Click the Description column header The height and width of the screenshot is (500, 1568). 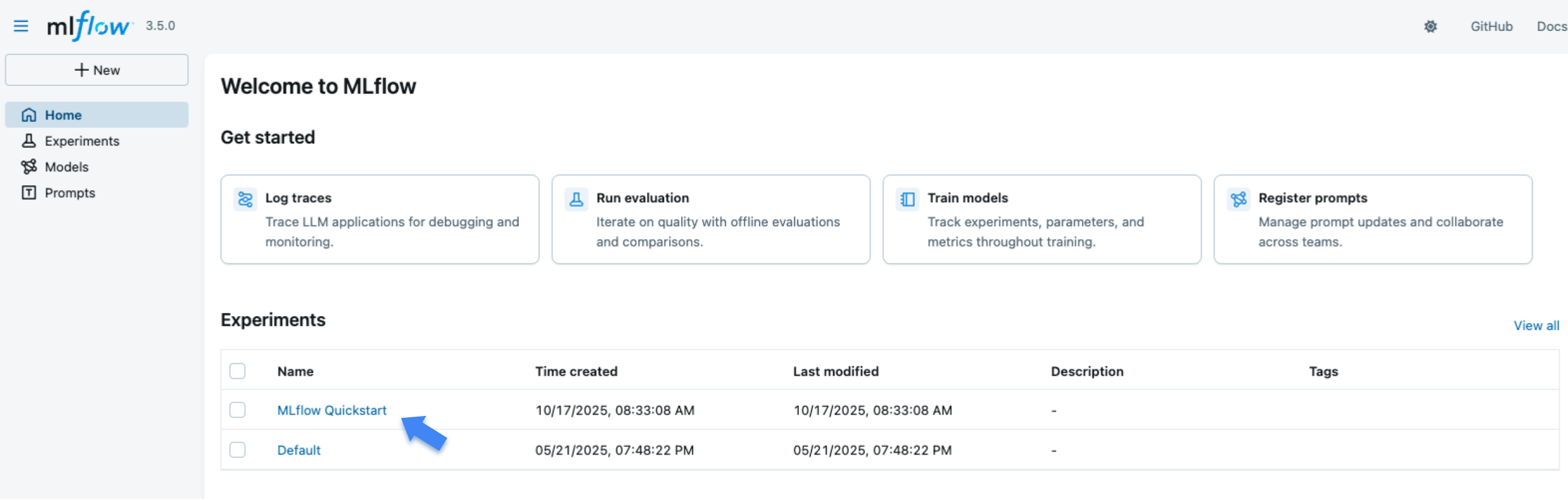point(1087,371)
